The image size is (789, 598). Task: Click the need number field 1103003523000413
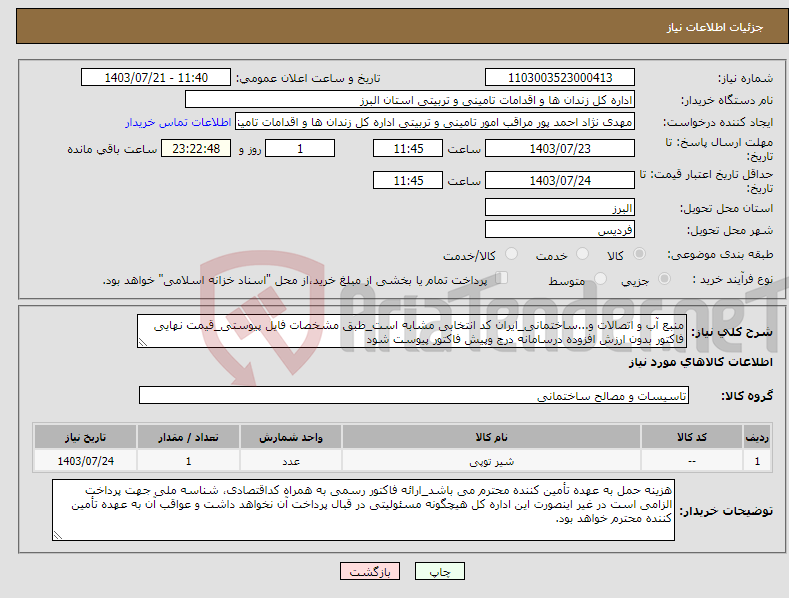pyautogui.click(x=560, y=78)
